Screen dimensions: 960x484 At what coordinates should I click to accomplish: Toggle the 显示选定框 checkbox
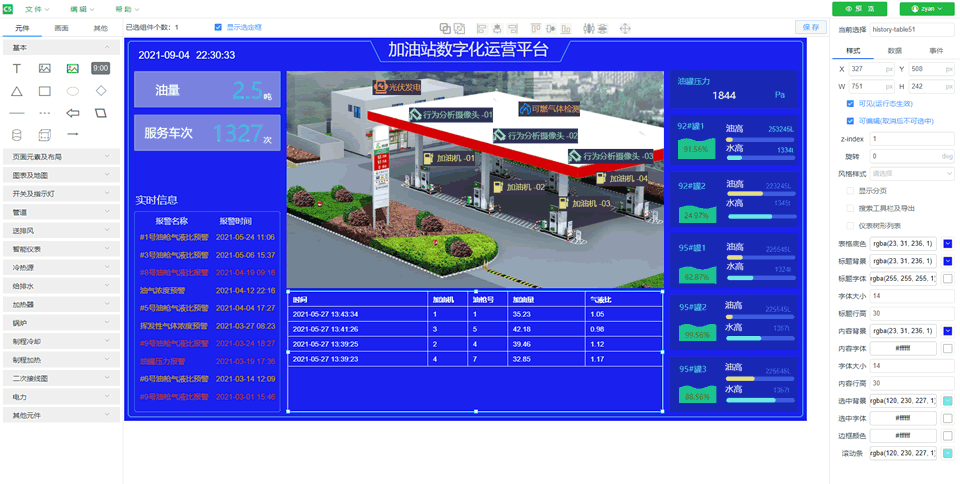coord(218,27)
